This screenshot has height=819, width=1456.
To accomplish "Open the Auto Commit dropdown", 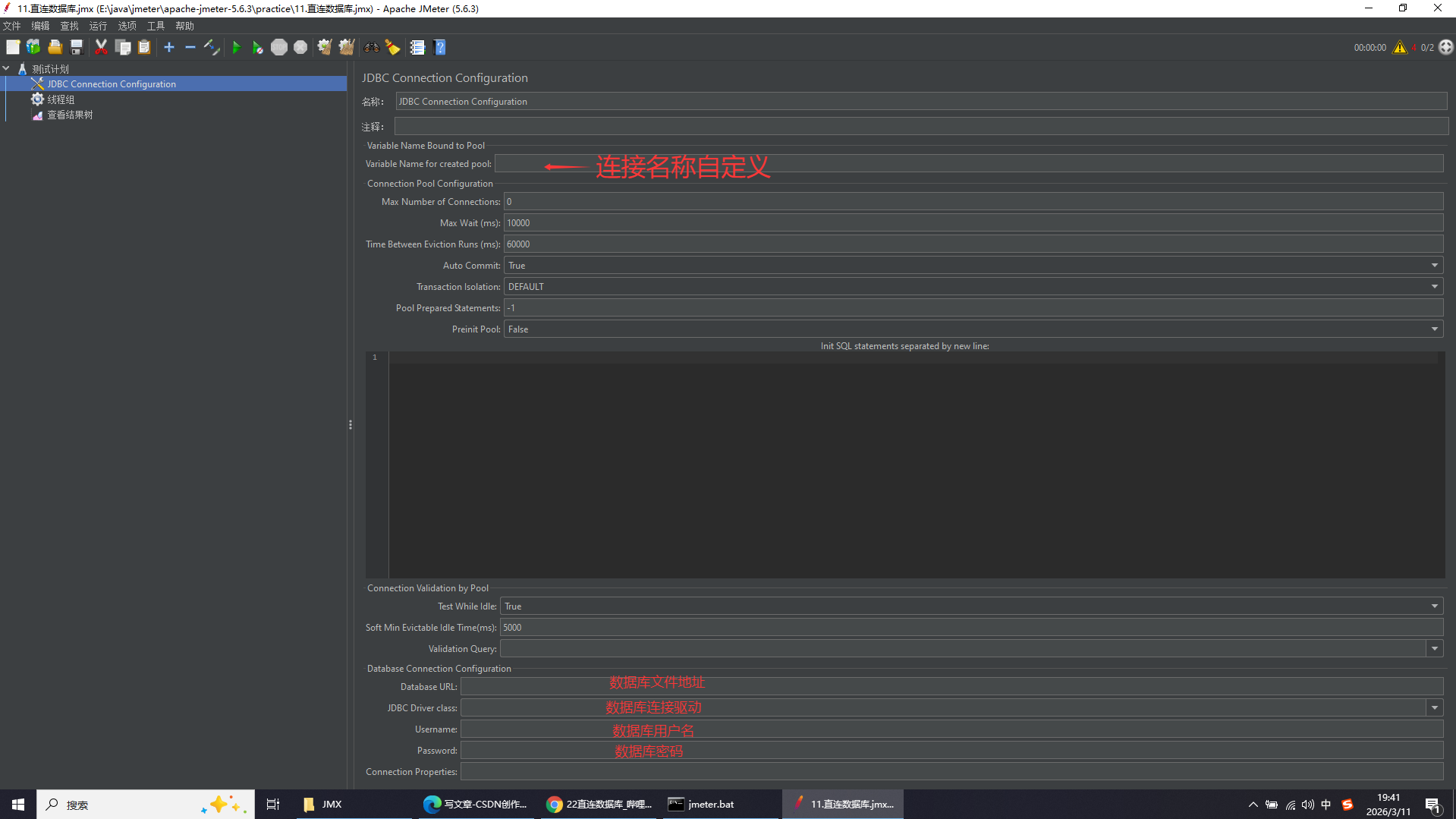I will [x=973, y=266].
